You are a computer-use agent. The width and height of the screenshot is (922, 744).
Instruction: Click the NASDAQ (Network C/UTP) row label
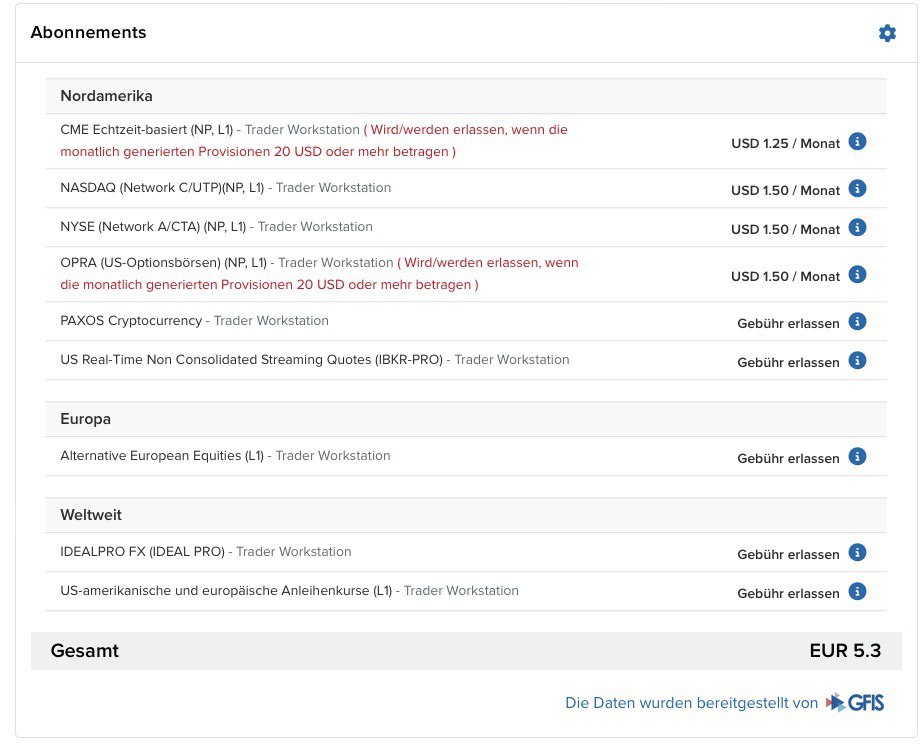tap(162, 188)
